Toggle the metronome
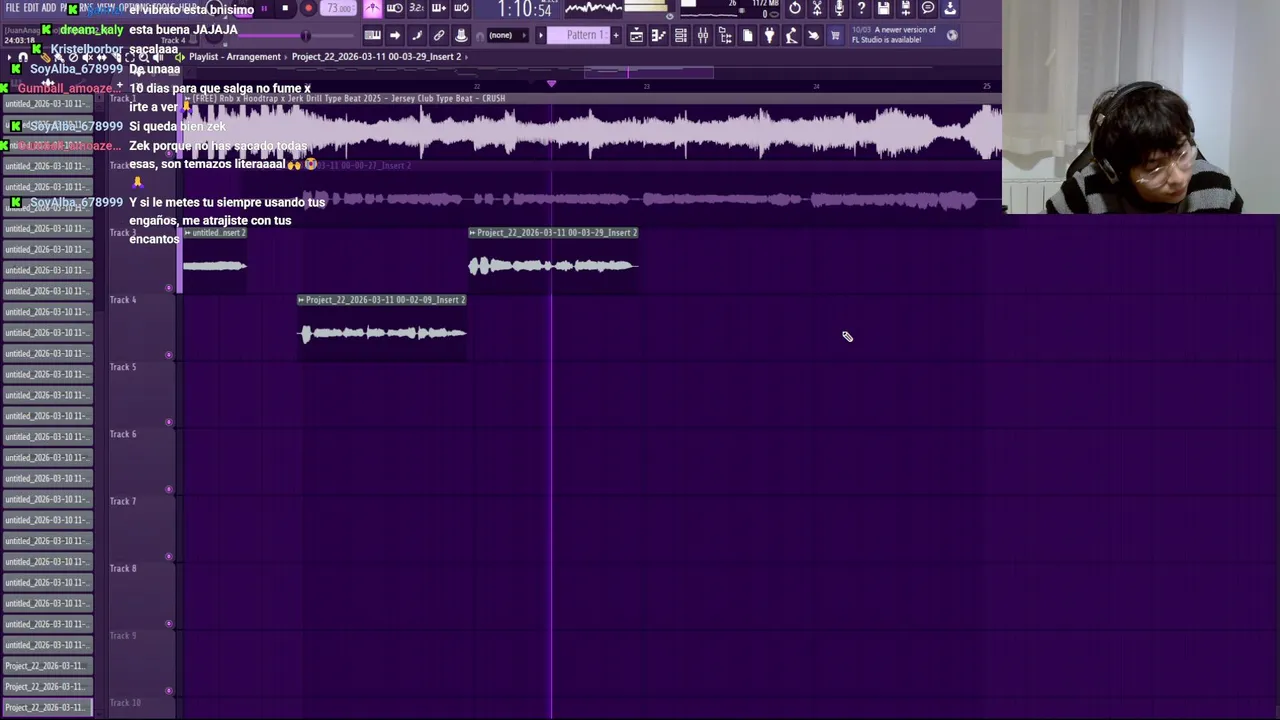1280x720 pixels. [x=372, y=9]
